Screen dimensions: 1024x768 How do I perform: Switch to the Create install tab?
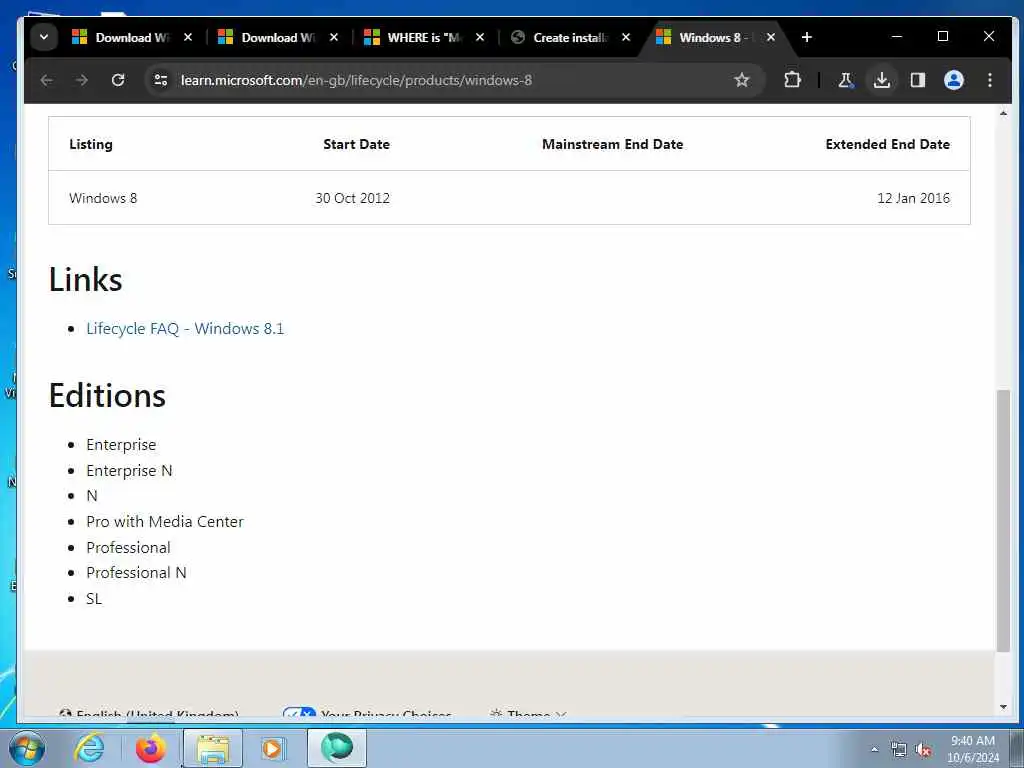click(571, 37)
